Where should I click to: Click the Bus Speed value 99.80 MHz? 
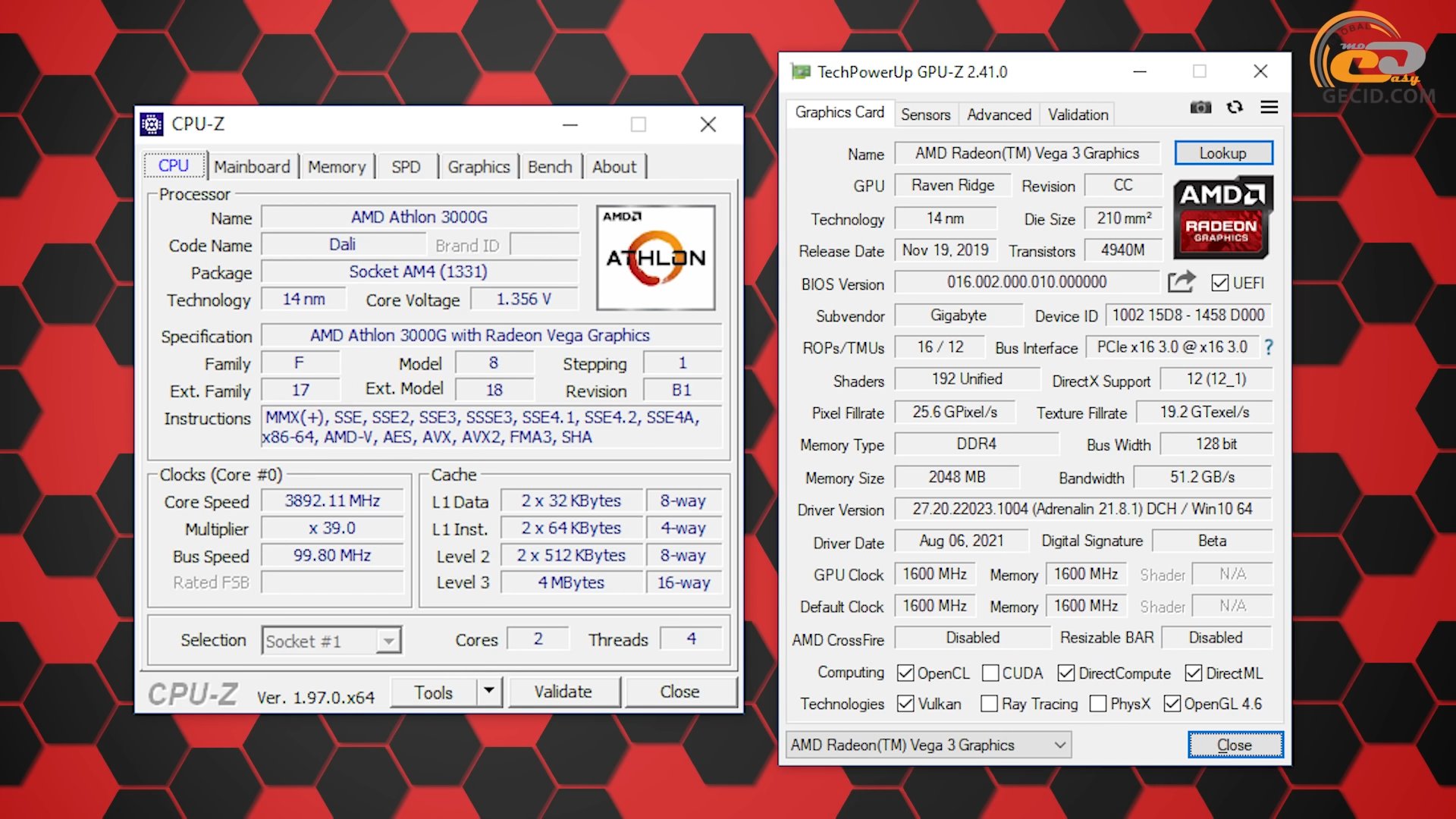pyautogui.click(x=332, y=555)
